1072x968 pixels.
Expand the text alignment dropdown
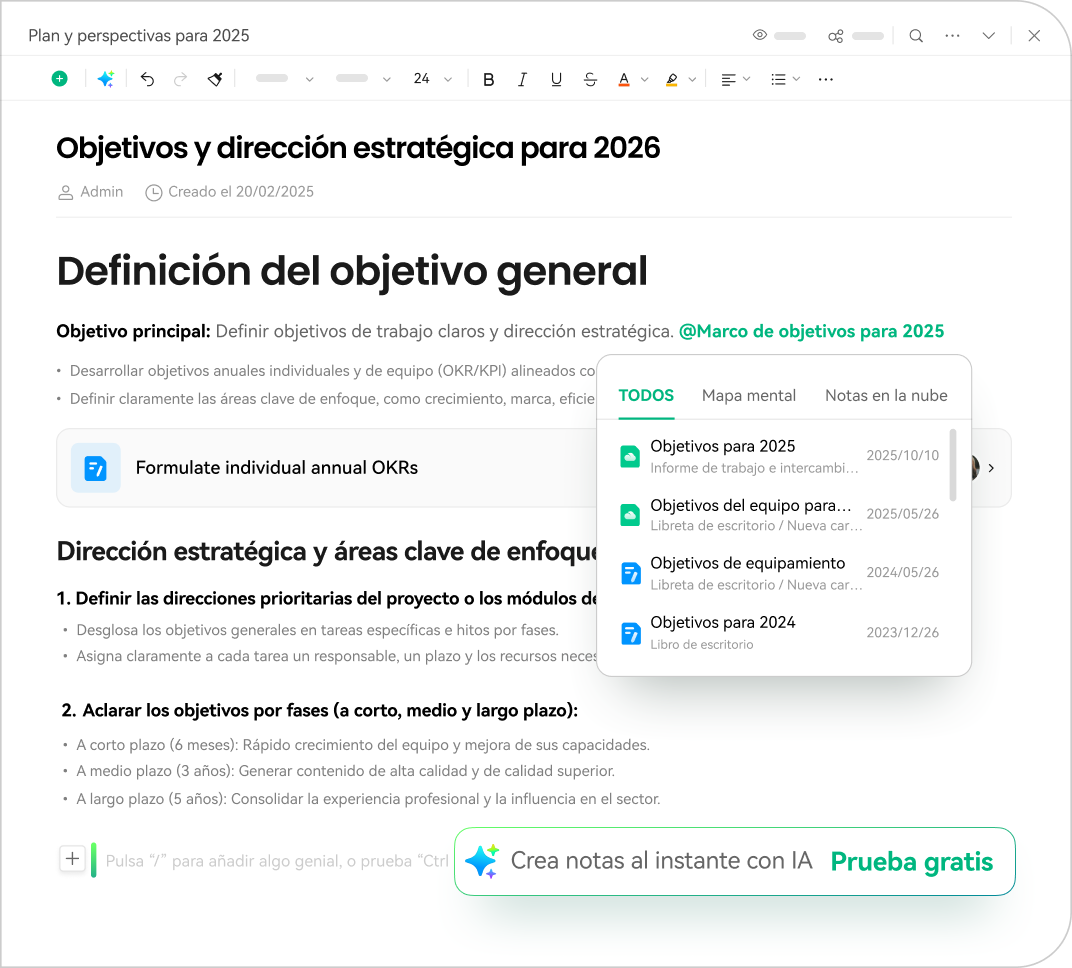[x=736, y=79]
